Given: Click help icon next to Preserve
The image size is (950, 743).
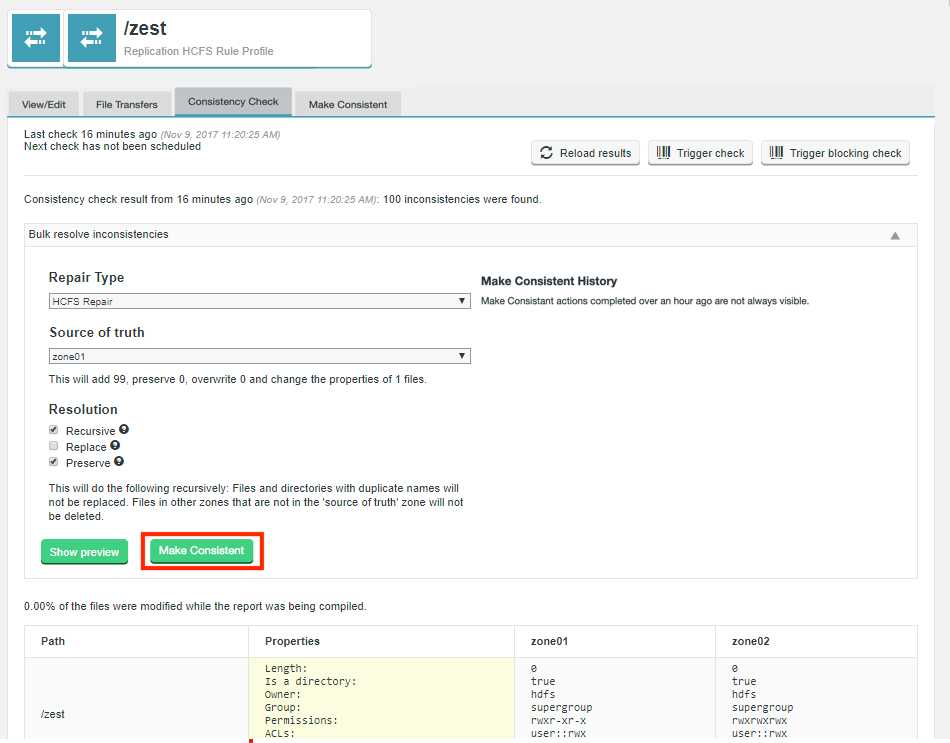Looking at the screenshot, I should 119,462.
